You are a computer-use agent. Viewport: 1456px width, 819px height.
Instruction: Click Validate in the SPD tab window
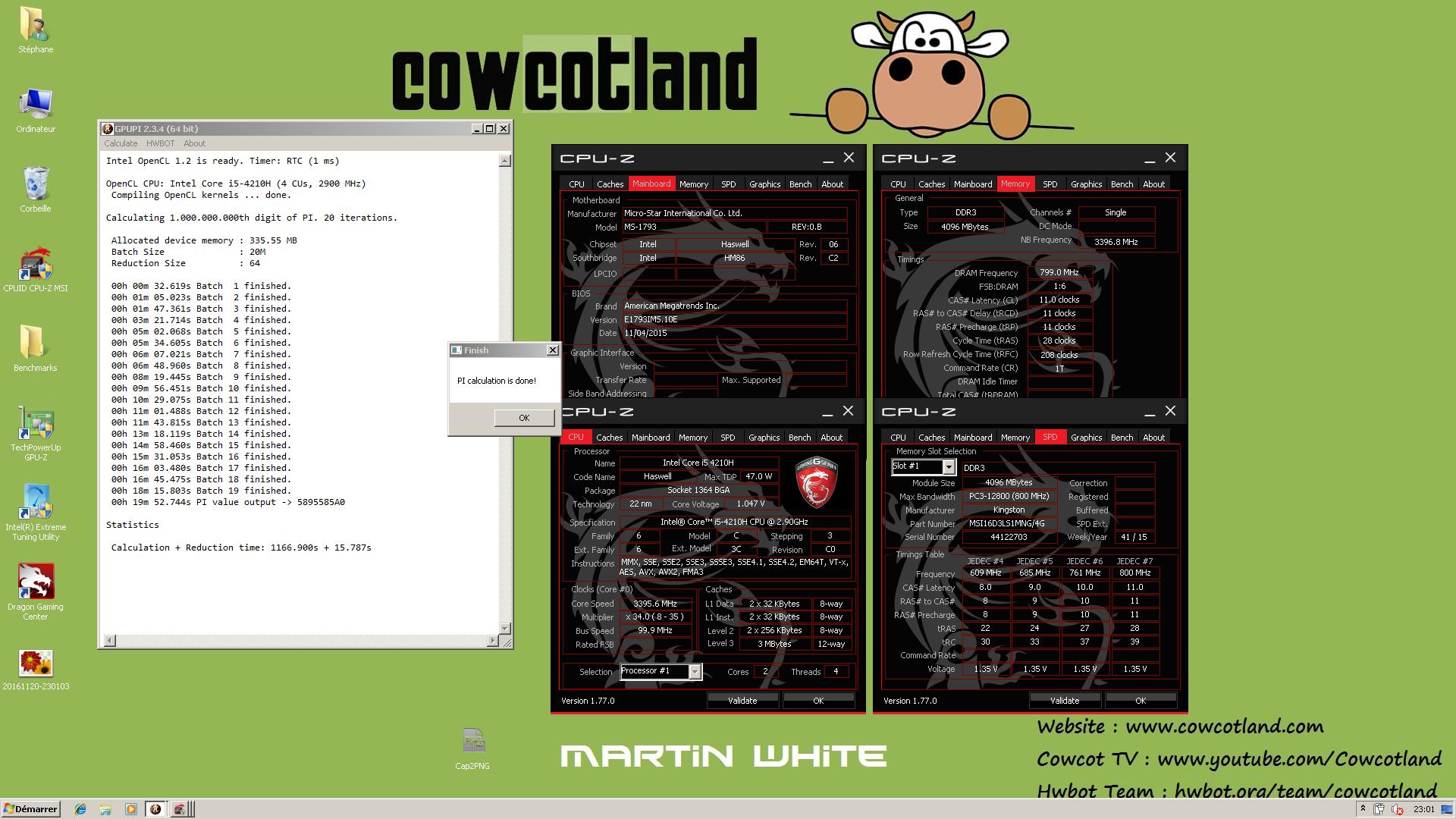point(1065,701)
